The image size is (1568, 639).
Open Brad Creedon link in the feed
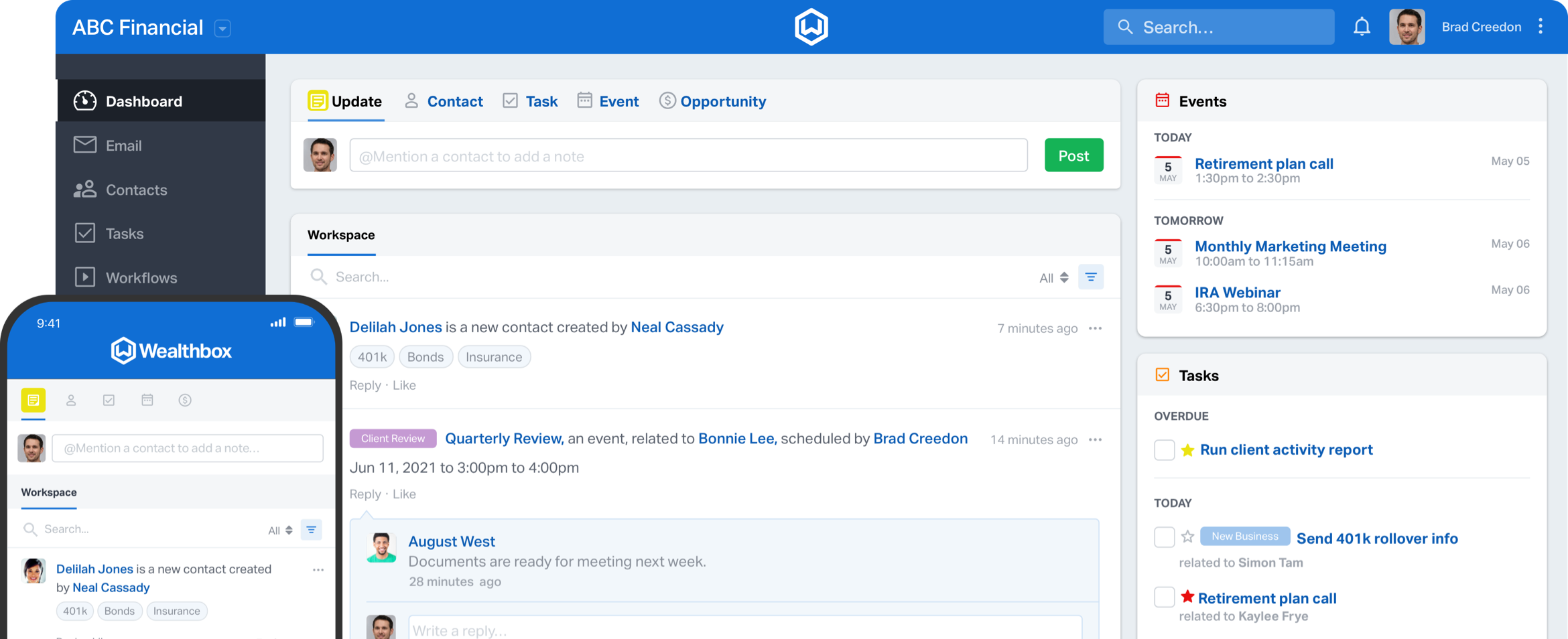[920, 439]
